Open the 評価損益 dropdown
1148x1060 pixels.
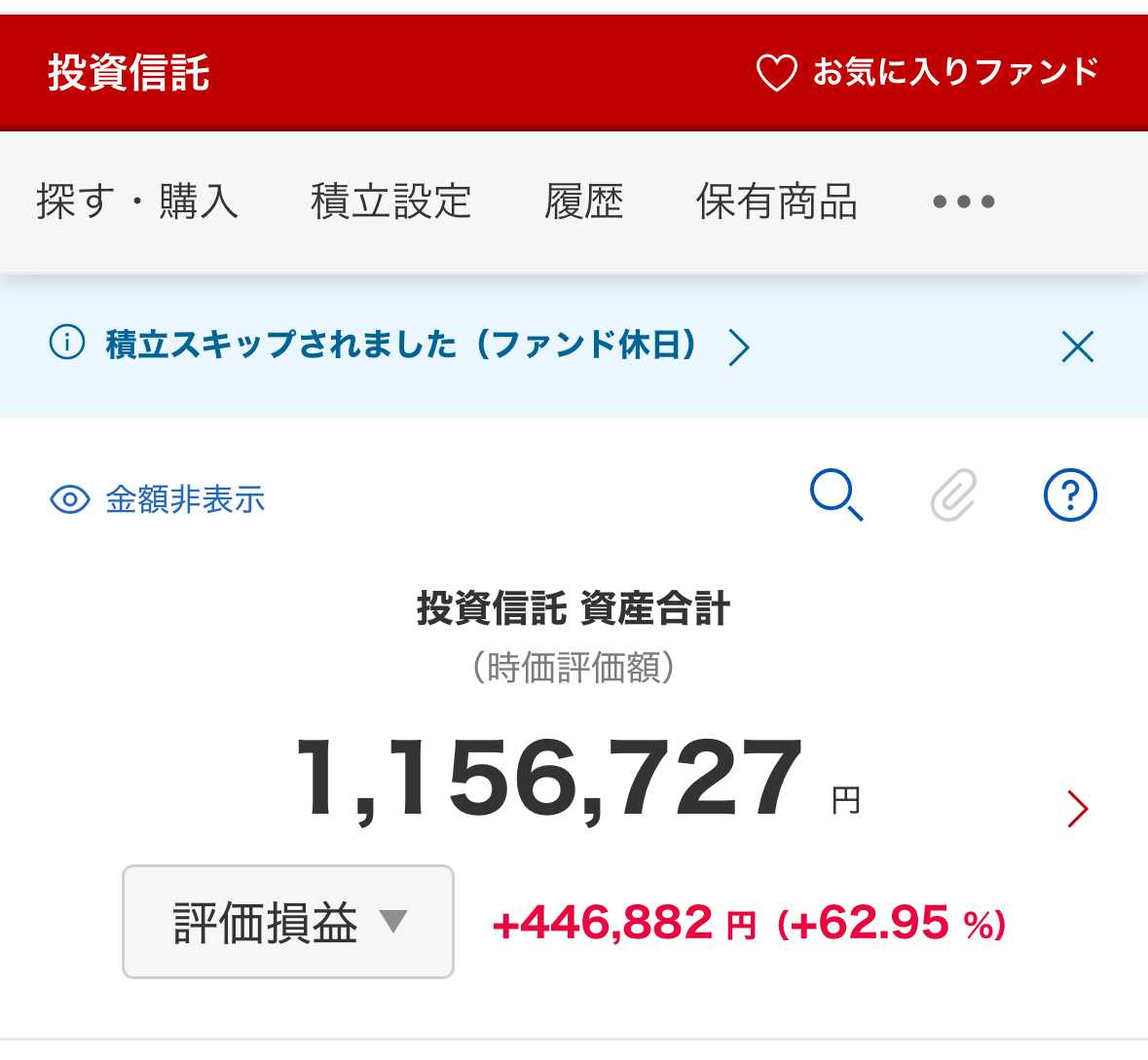[x=288, y=922]
